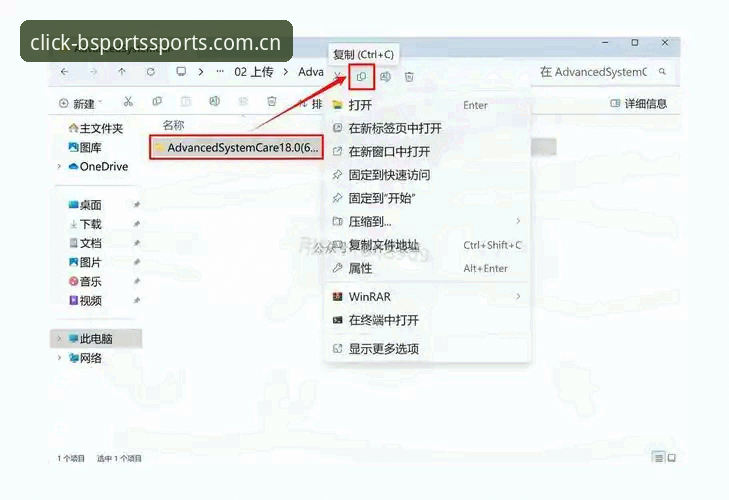The height and width of the screenshot is (500, 729).
Task: Click the Delete trash icon in the context menu
Action: 409,77
